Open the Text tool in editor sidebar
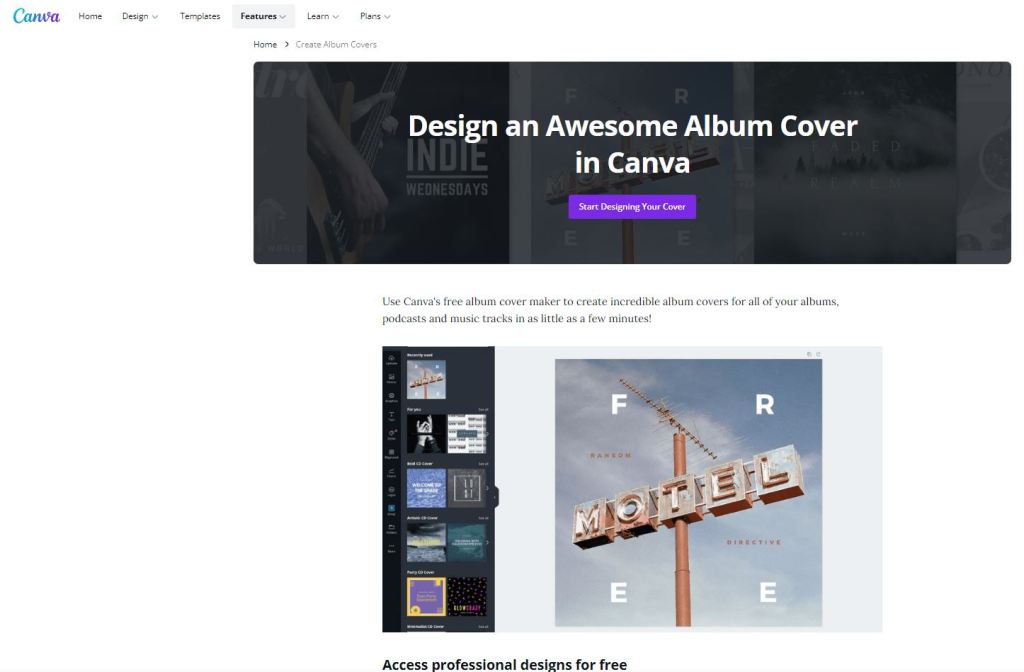This screenshot has height=672, width=1024. (x=391, y=416)
